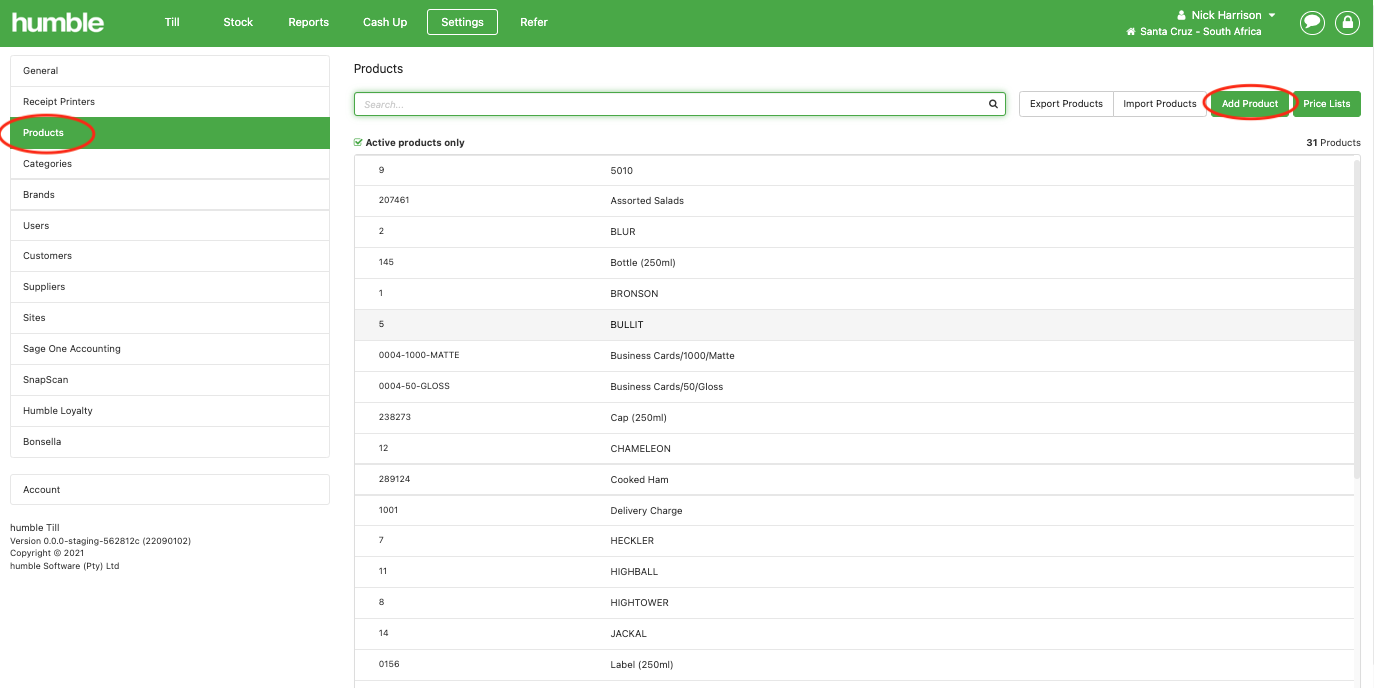The image size is (1374, 688).
Task: Click SKU code 238273
Action: pos(395,417)
